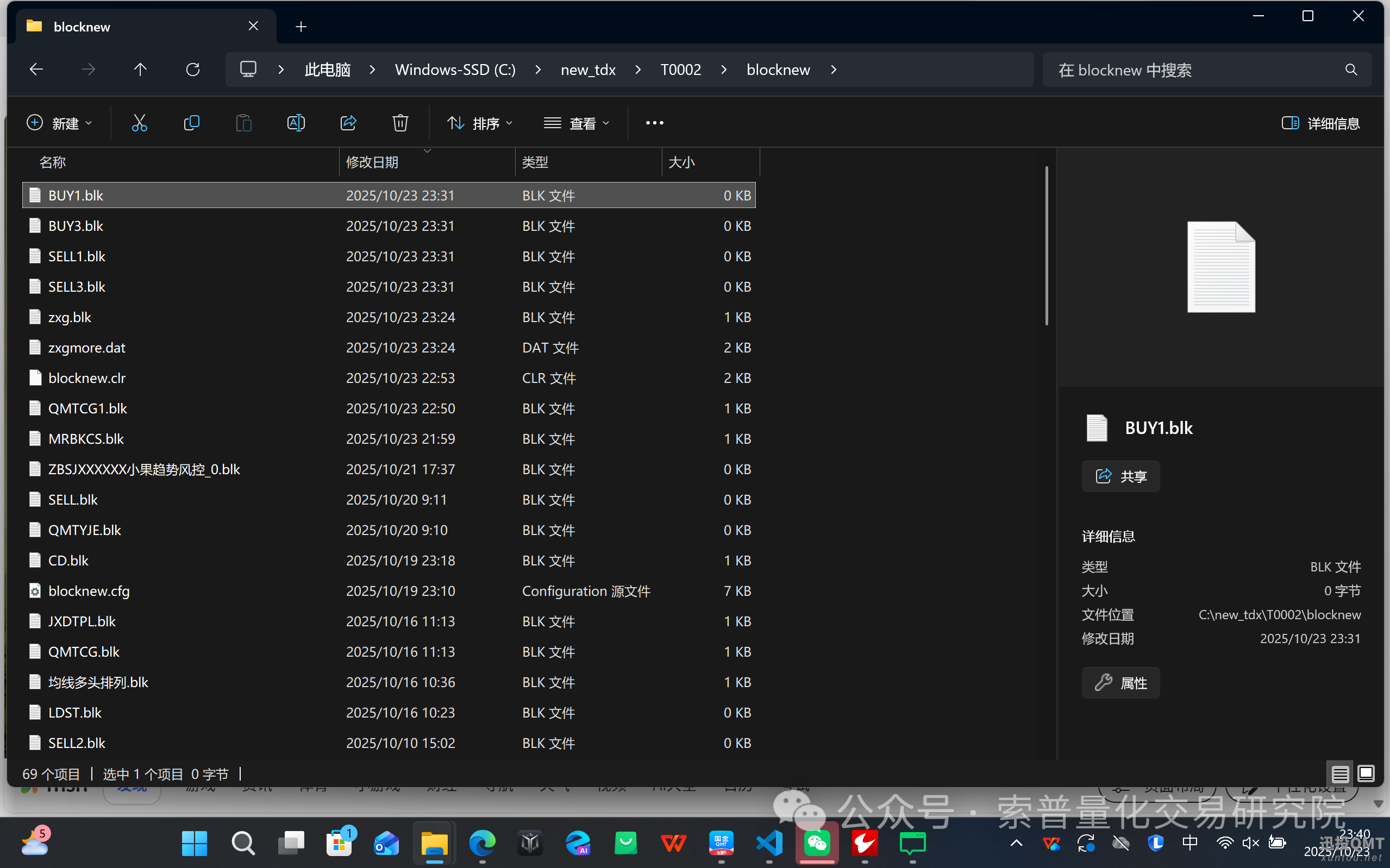The height and width of the screenshot is (868, 1390).
Task: Click the Cut scissors icon
Action: 140,123
